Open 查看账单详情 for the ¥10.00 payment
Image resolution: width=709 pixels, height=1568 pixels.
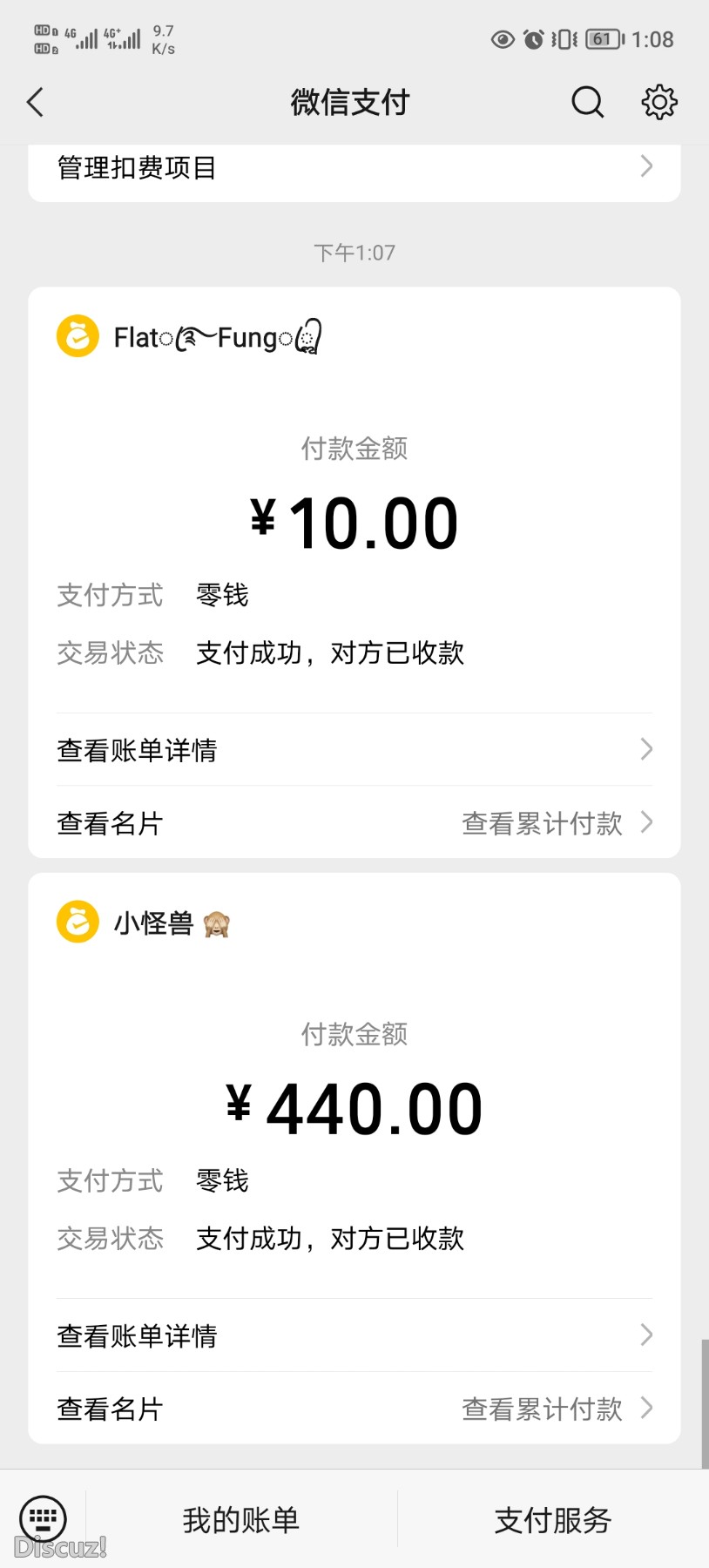pos(354,750)
